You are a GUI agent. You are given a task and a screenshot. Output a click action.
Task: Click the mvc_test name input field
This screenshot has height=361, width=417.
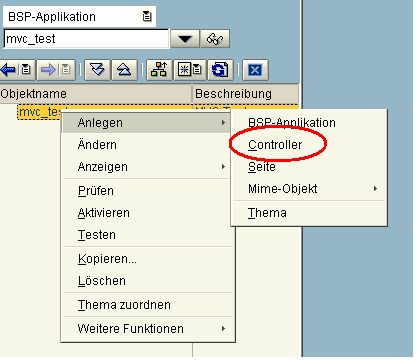tap(87, 39)
